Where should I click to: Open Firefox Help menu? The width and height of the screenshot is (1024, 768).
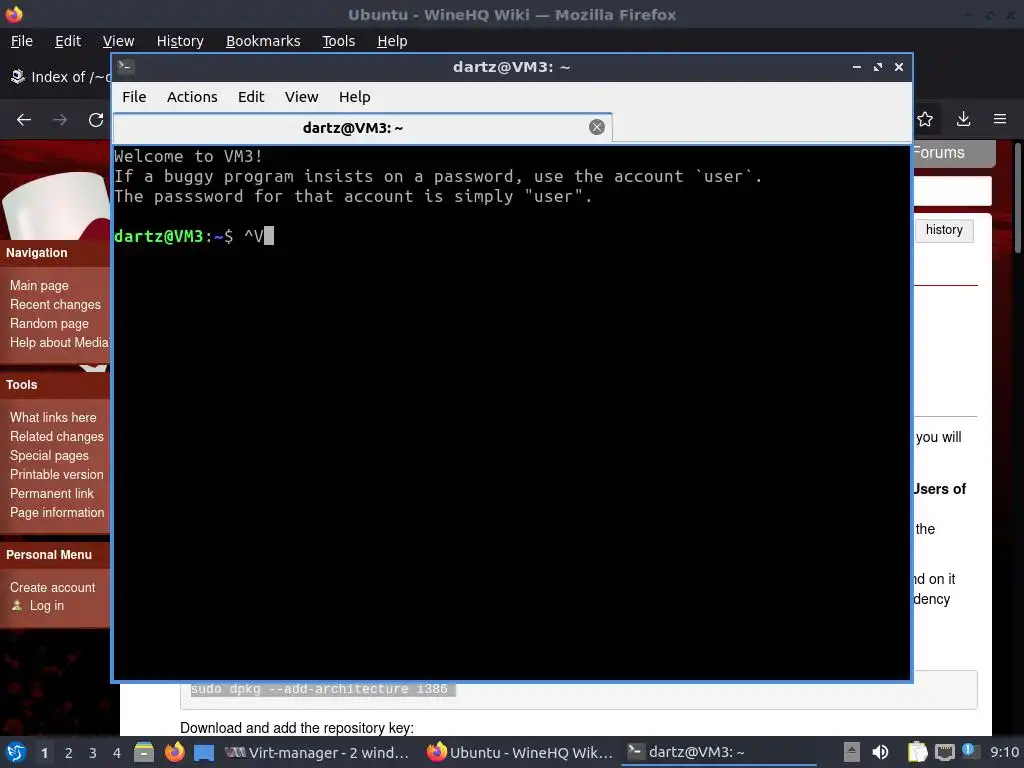click(x=392, y=41)
